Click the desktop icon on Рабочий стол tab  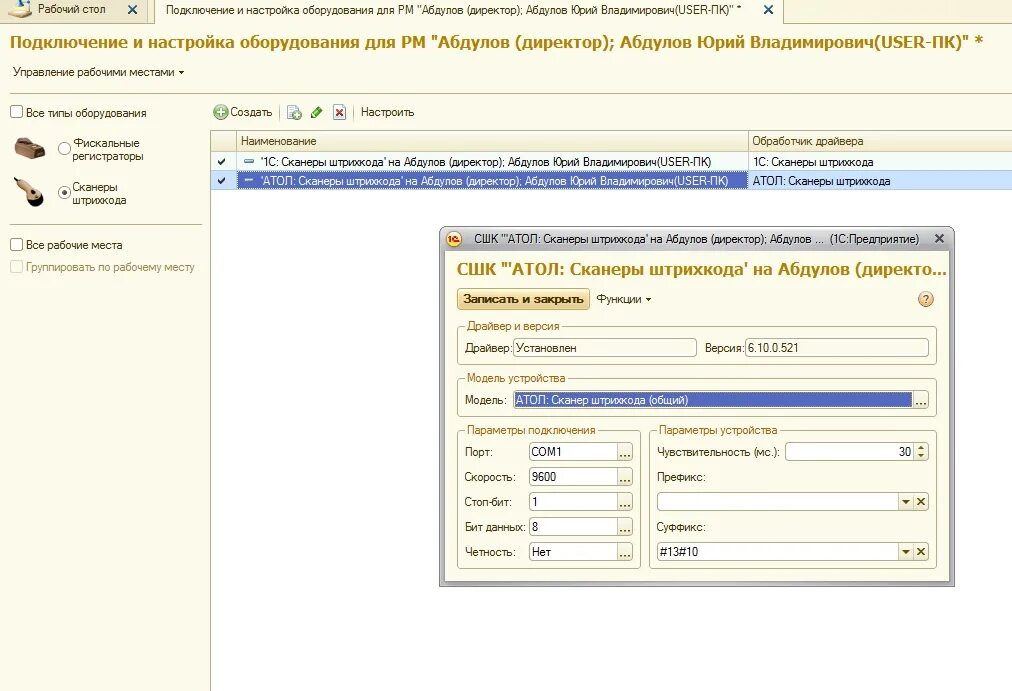coord(19,9)
